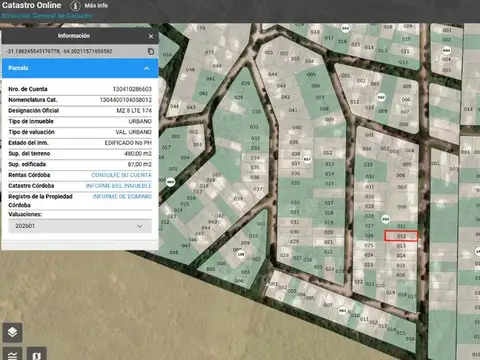Click the map icon button beside the wavy-line tool

point(37,354)
